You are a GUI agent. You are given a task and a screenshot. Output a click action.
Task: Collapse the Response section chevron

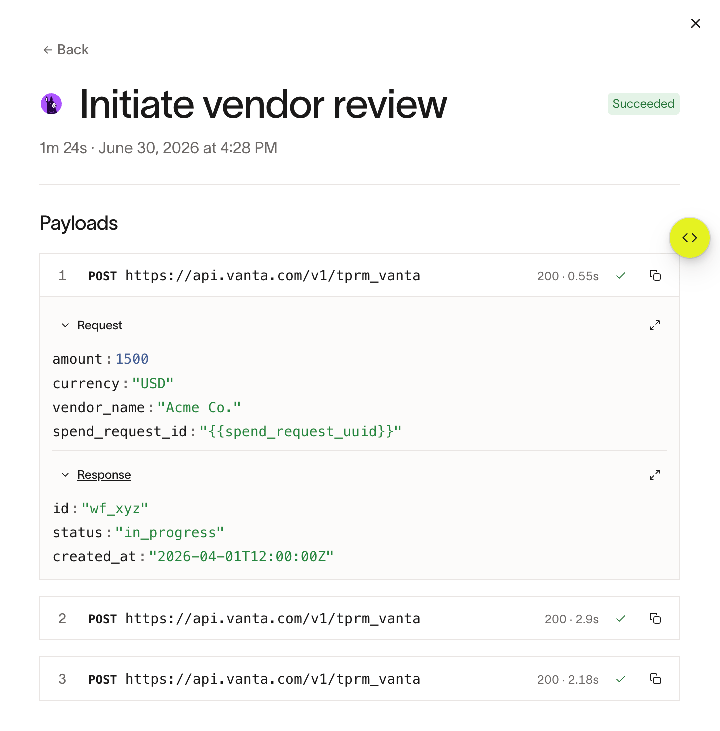tap(65, 475)
